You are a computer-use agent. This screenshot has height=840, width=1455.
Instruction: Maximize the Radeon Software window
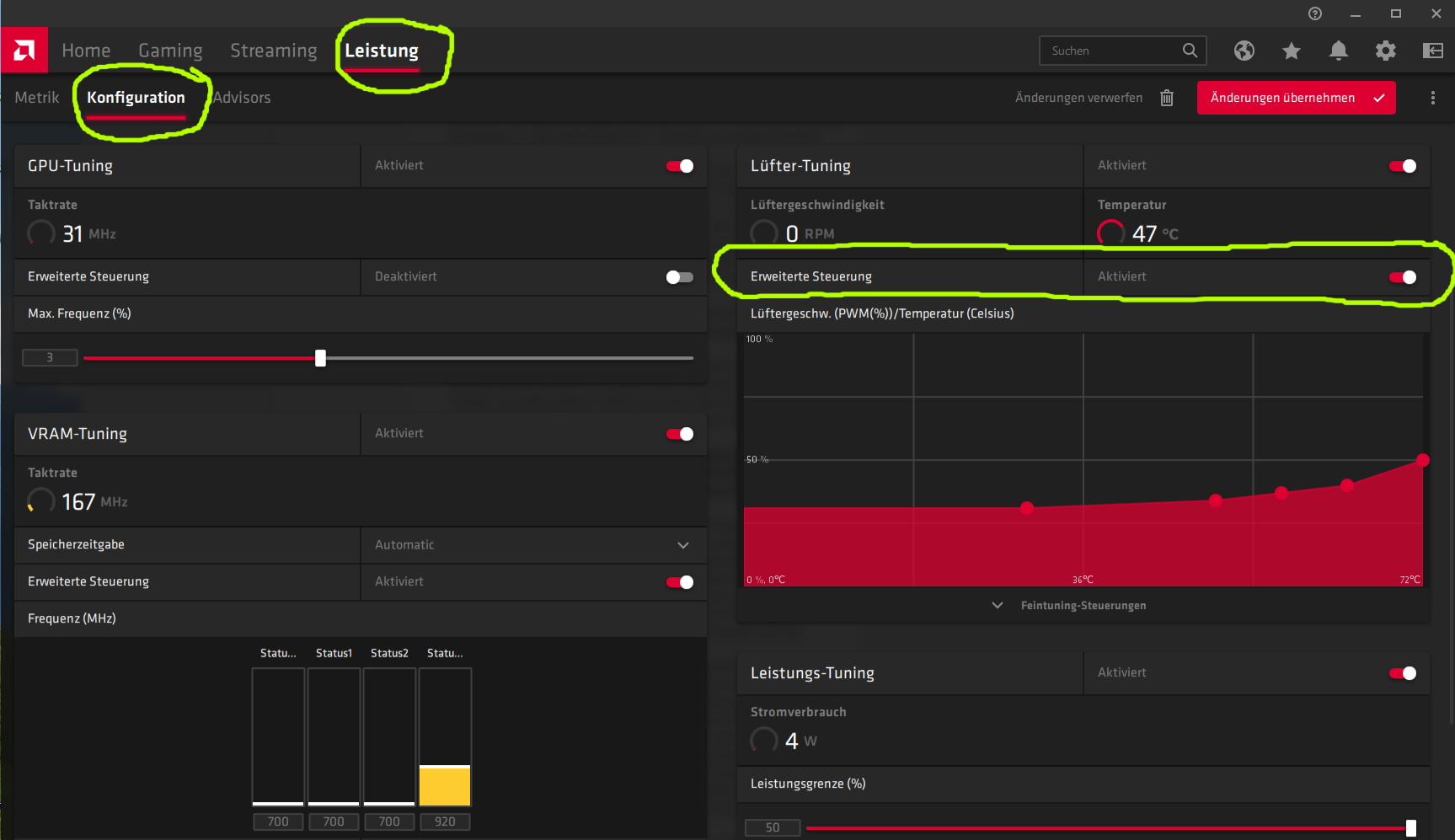click(x=1396, y=13)
